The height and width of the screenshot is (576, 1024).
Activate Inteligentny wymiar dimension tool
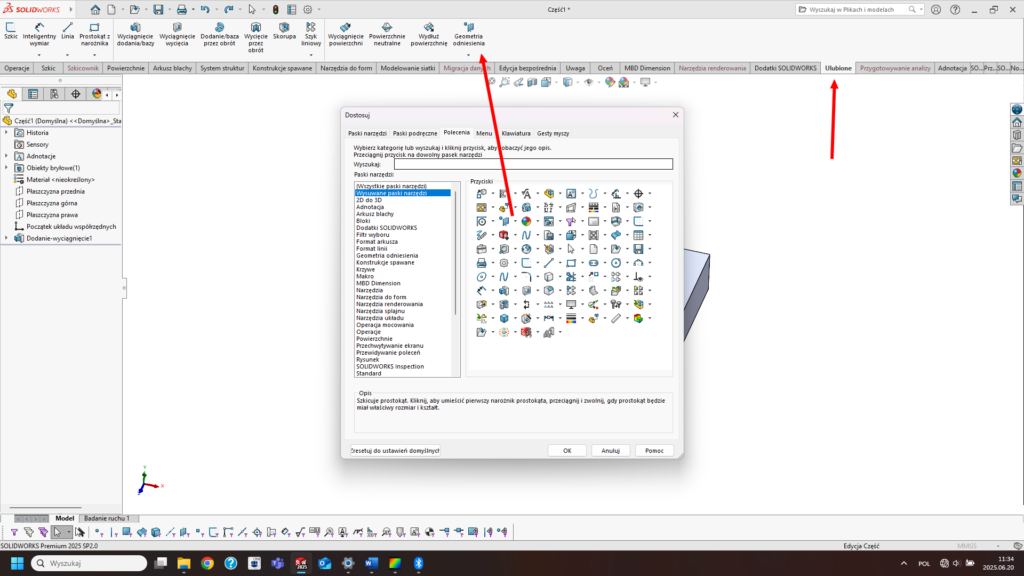(39, 34)
